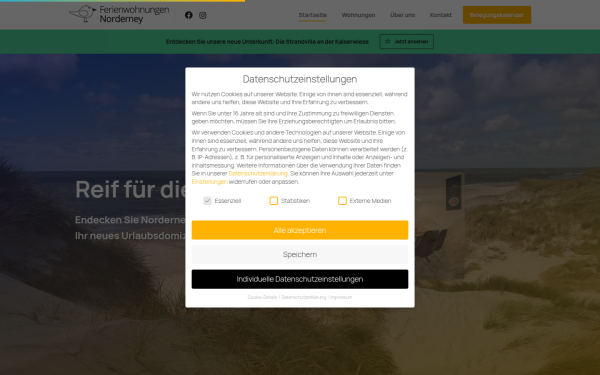Image resolution: width=600 pixels, height=375 pixels.
Task: Click the Strandvilla announcement banner text
Action: pos(267,42)
